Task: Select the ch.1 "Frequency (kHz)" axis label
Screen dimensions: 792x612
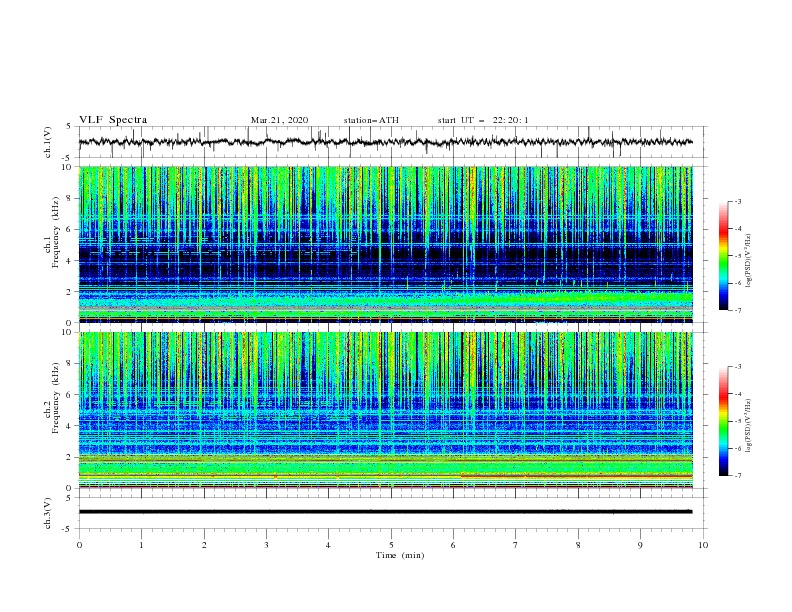Action: pos(56,232)
